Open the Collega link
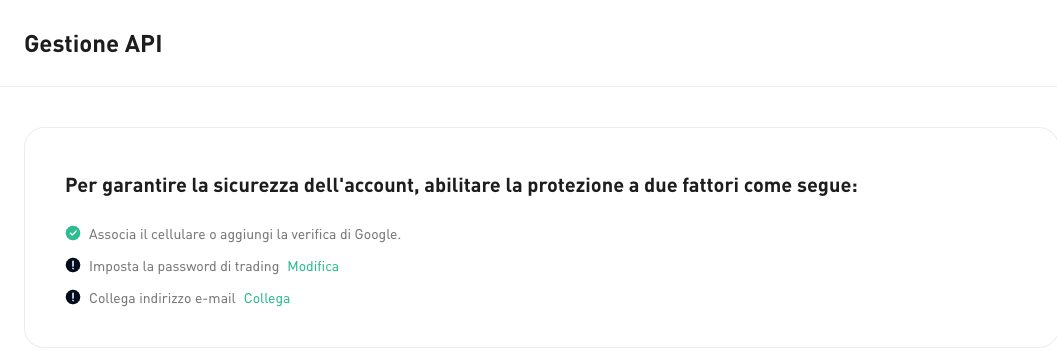 click(x=267, y=298)
